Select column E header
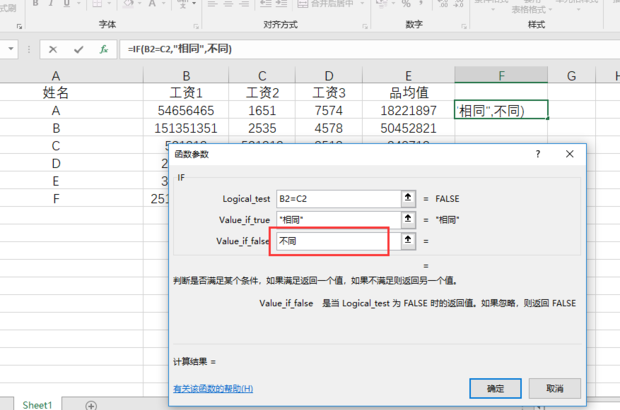620x410 pixels. 408,75
